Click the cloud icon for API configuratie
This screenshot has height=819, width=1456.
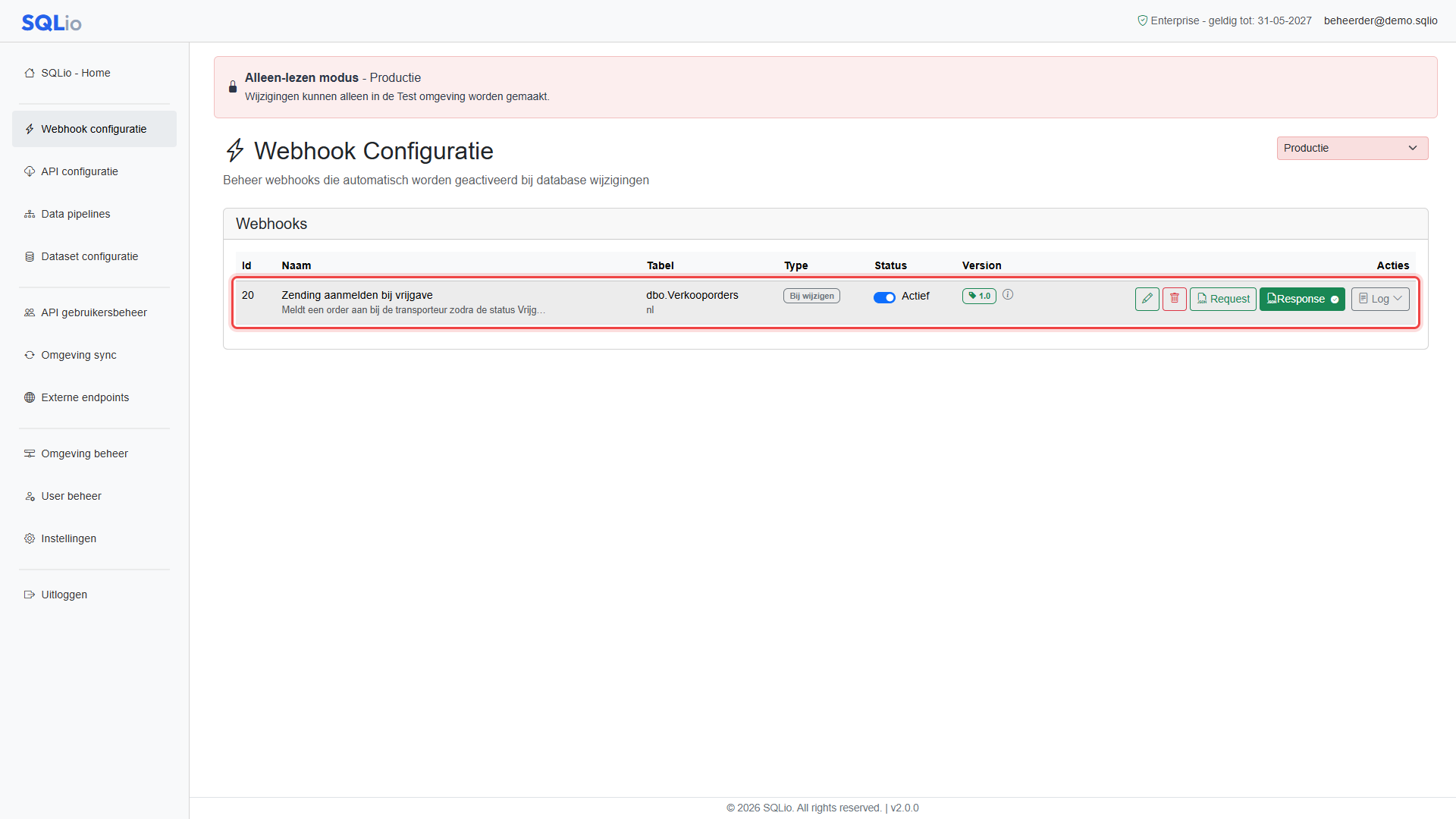[30, 172]
